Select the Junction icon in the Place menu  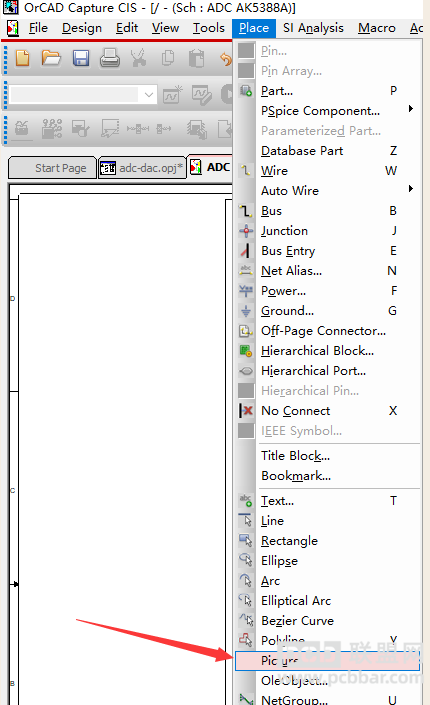246,231
